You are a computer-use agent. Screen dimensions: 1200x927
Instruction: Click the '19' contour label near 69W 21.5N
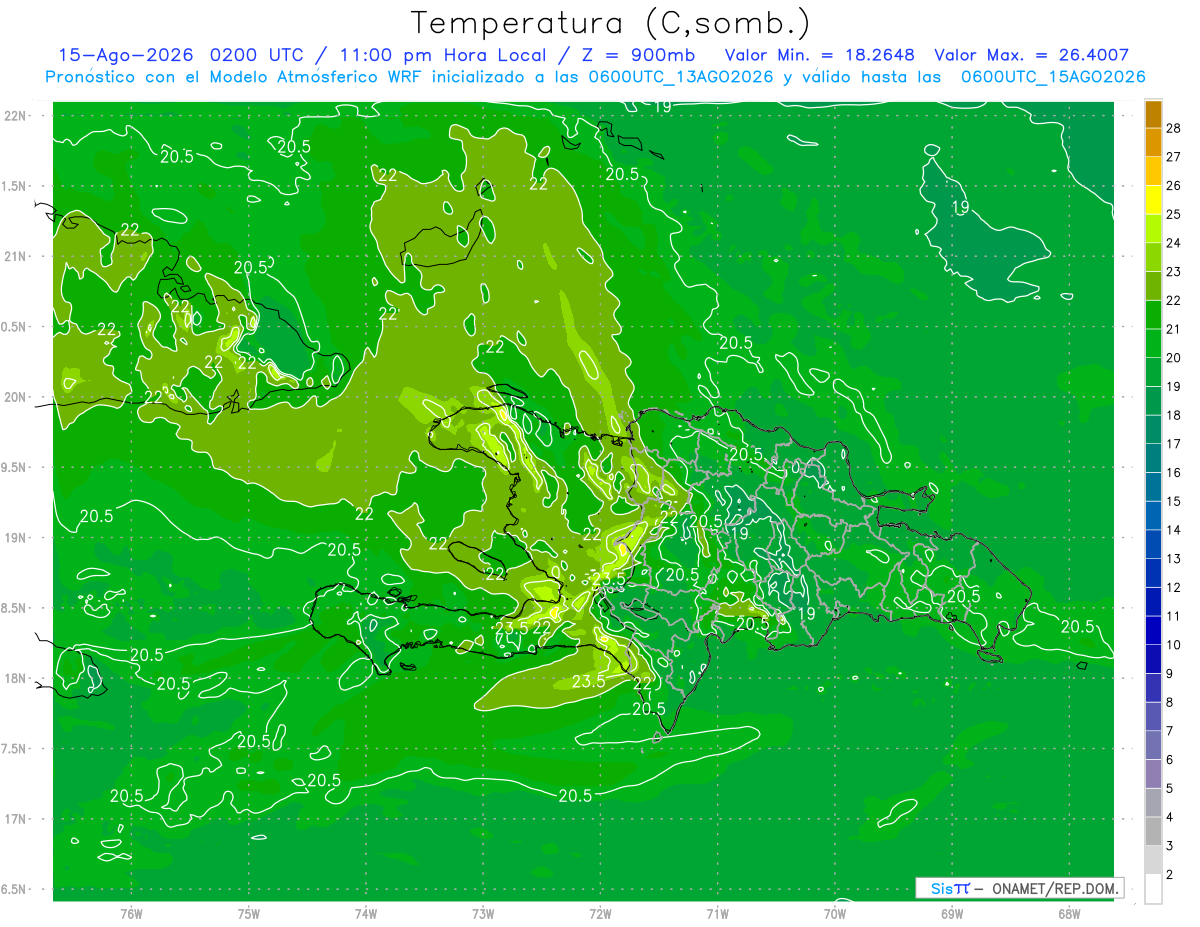coord(961,207)
